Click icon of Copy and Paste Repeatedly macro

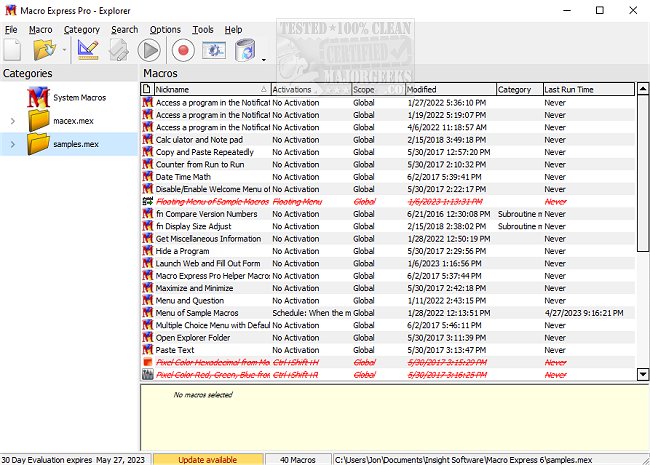148,152
